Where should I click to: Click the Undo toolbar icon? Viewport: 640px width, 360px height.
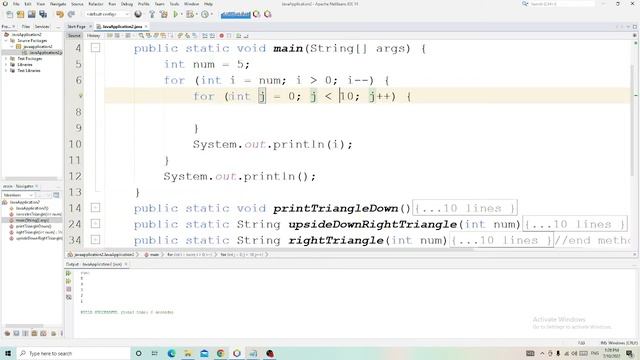(x=60, y=14)
